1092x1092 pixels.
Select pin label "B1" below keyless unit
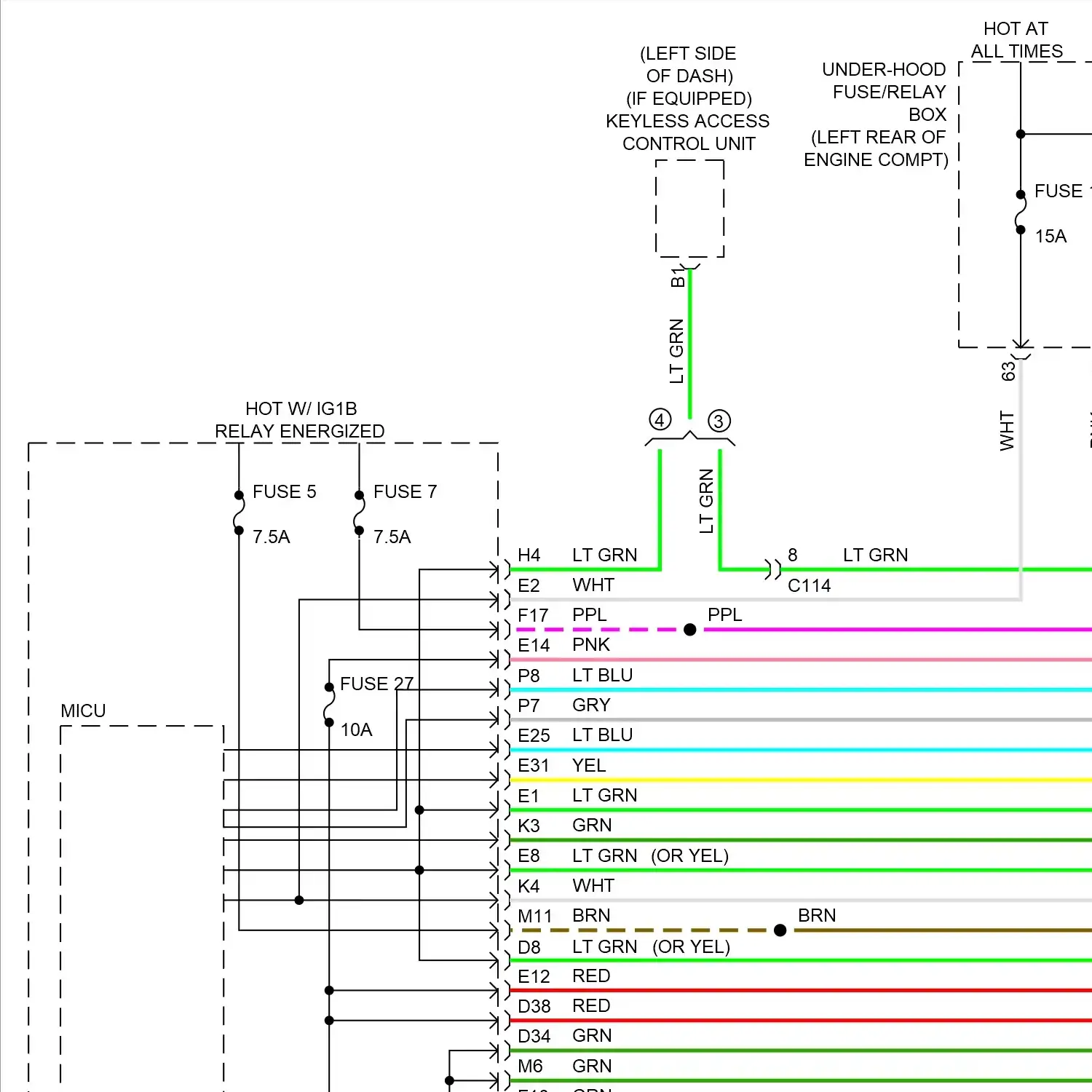(678, 277)
